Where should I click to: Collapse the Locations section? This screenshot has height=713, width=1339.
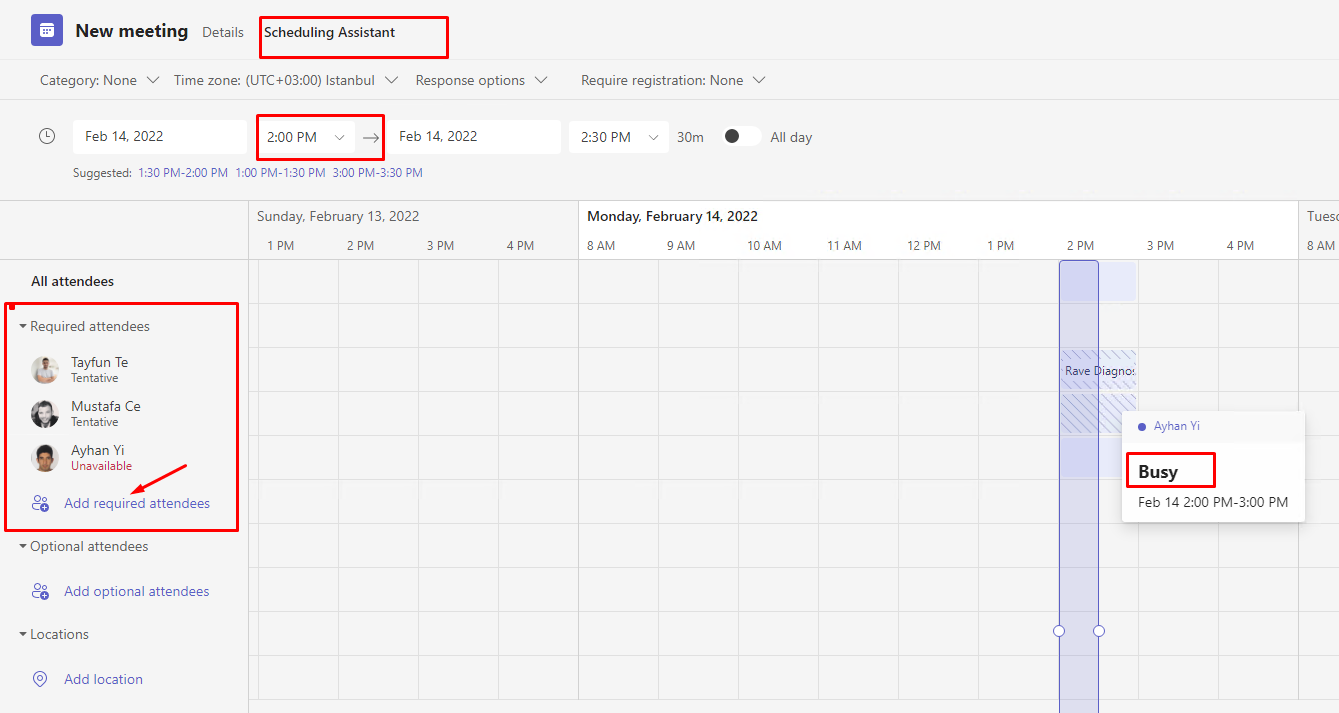(23, 634)
